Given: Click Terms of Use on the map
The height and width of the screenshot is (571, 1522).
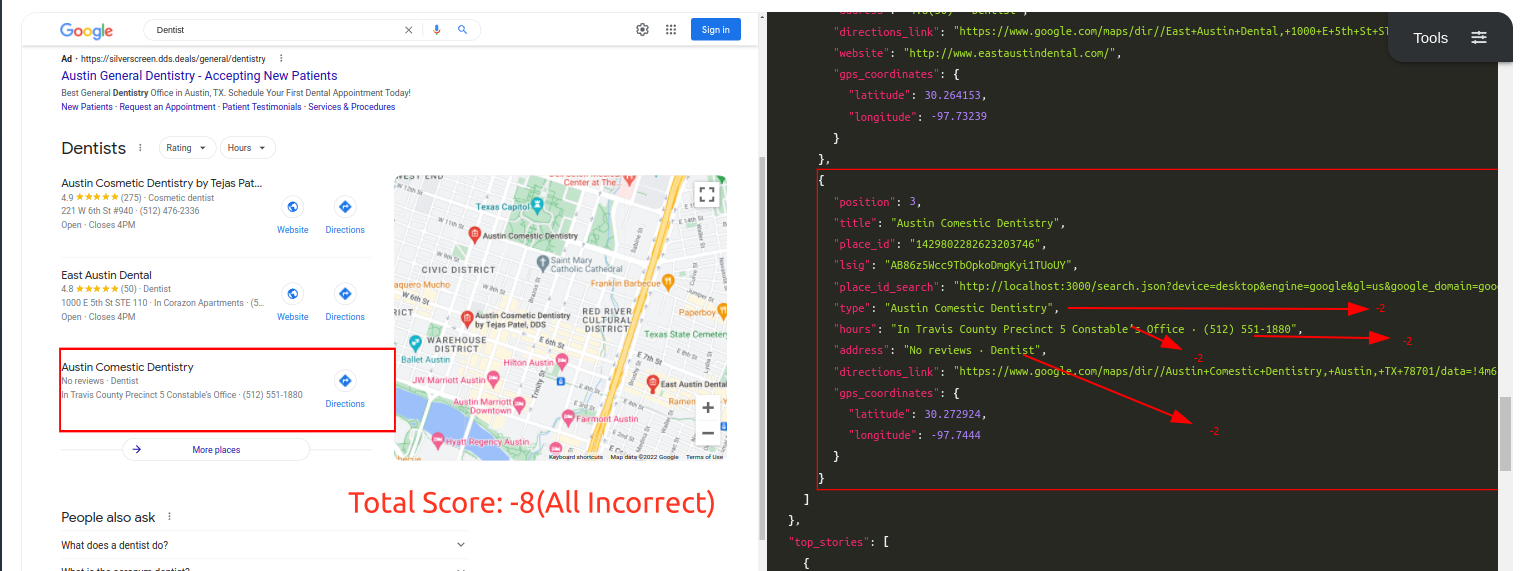Looking at the screenshot, I should pyautogui.click(x=704, y=457).
